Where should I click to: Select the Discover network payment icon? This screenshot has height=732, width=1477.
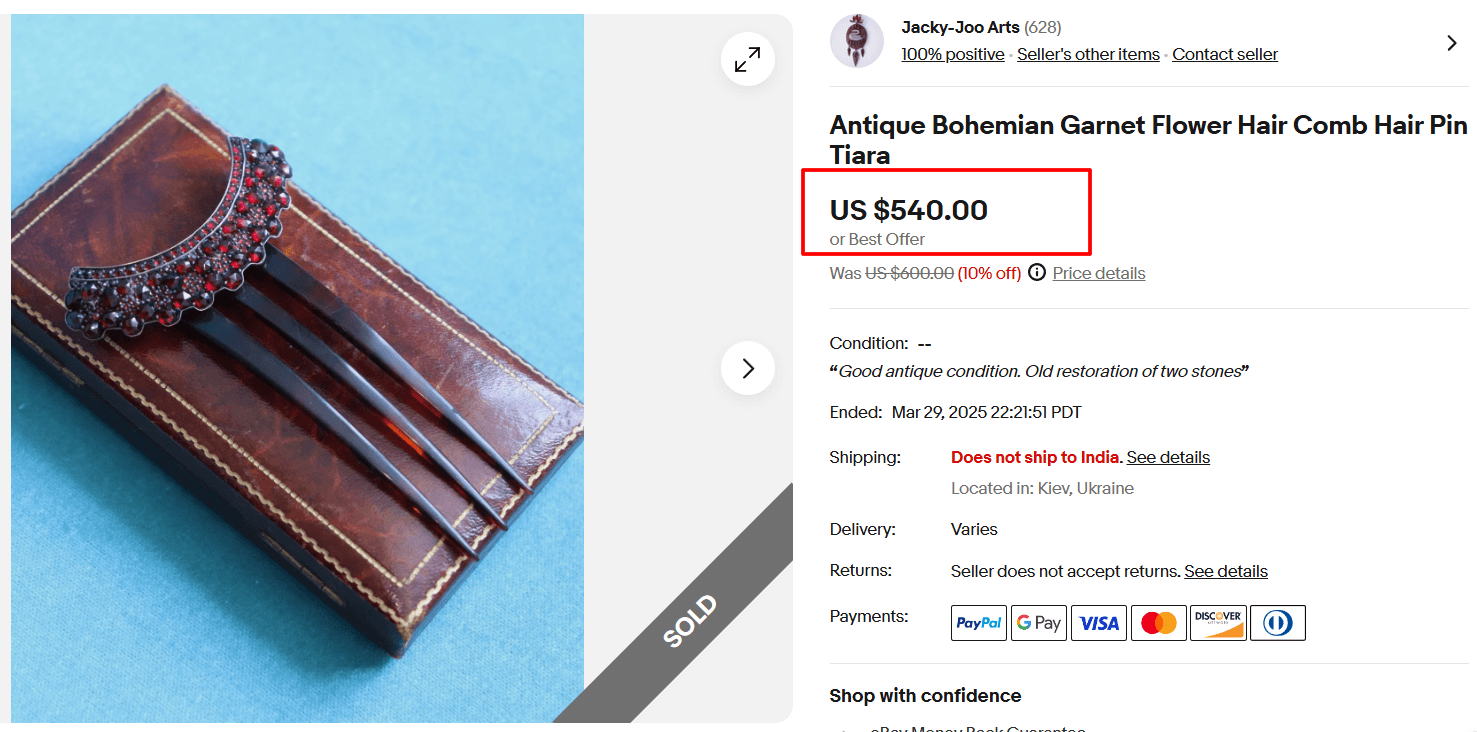tap(1217, 622)
